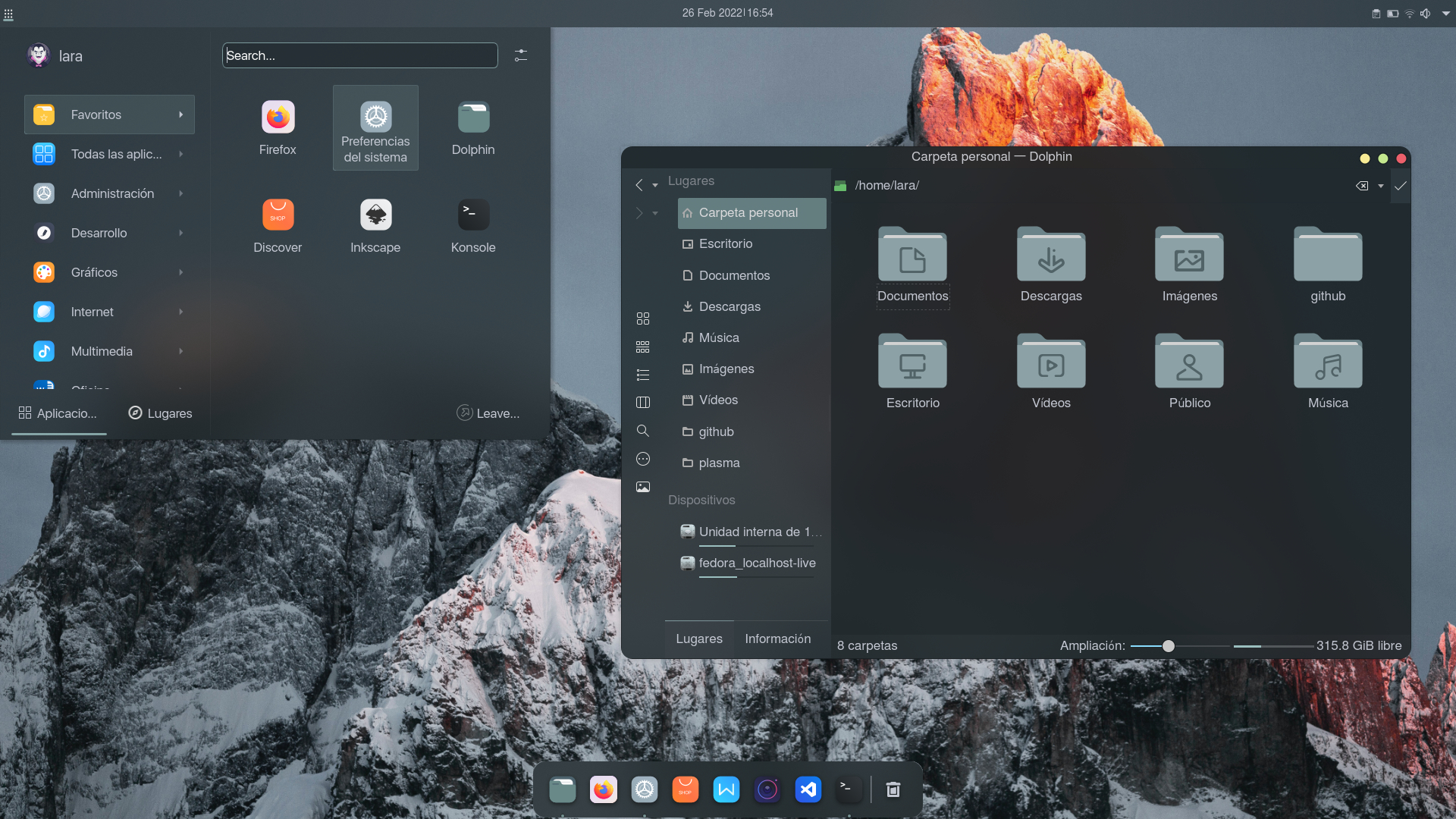Focus the launcher Search field
The height and width of the screenshot is (819, 1456).
tap(360, 55)
